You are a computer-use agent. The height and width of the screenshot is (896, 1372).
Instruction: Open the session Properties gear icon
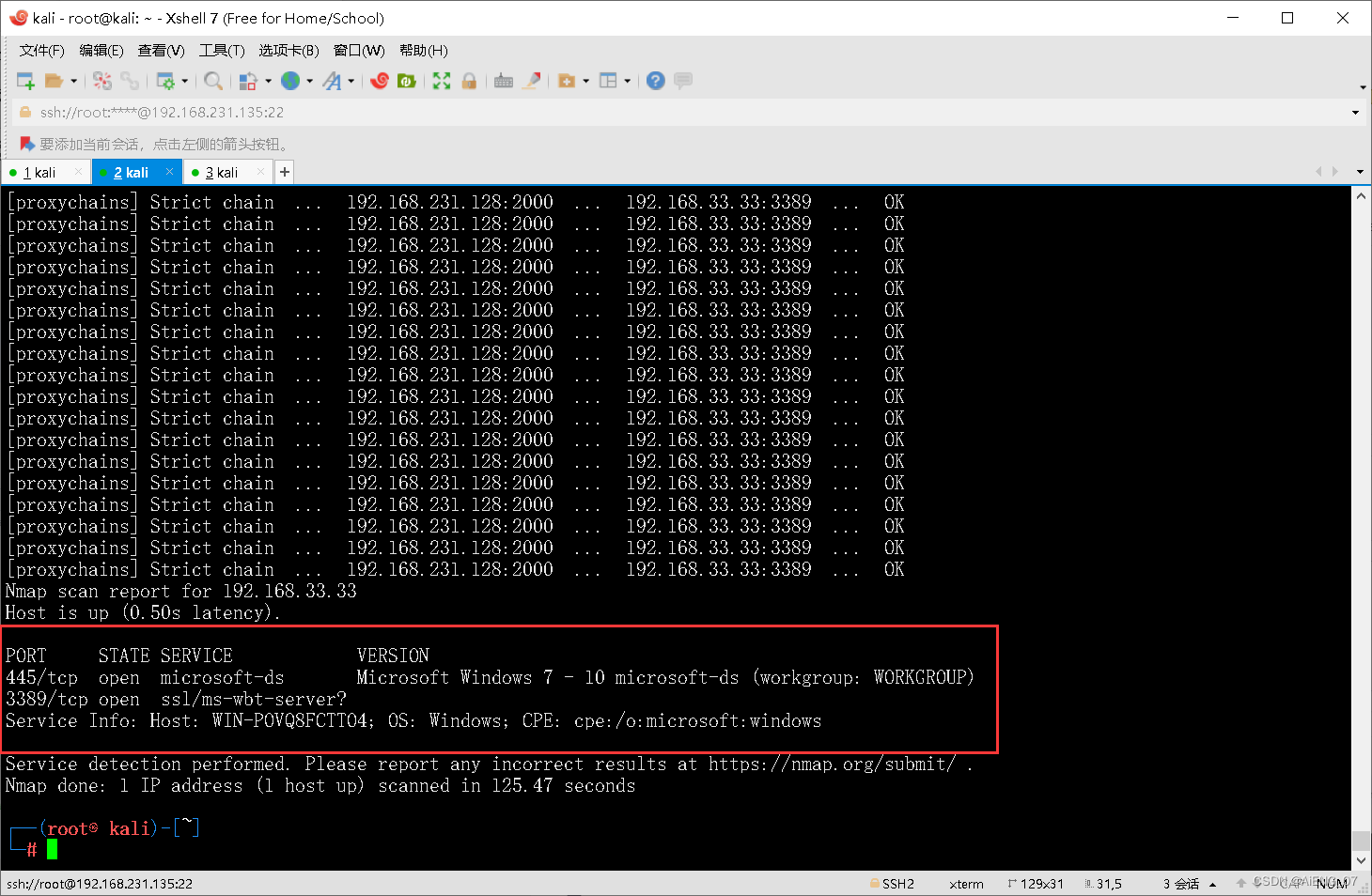165,81
